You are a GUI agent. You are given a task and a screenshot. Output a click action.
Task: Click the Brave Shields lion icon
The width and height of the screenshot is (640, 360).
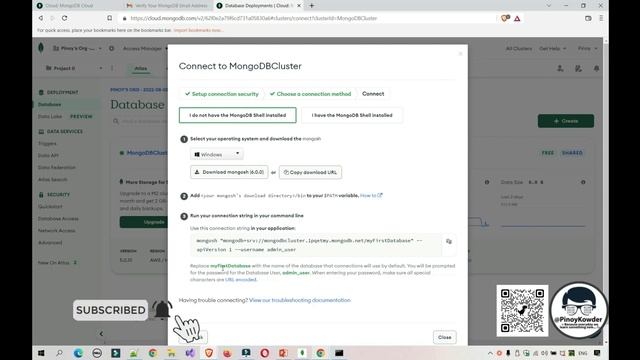[x=505, y=18]
